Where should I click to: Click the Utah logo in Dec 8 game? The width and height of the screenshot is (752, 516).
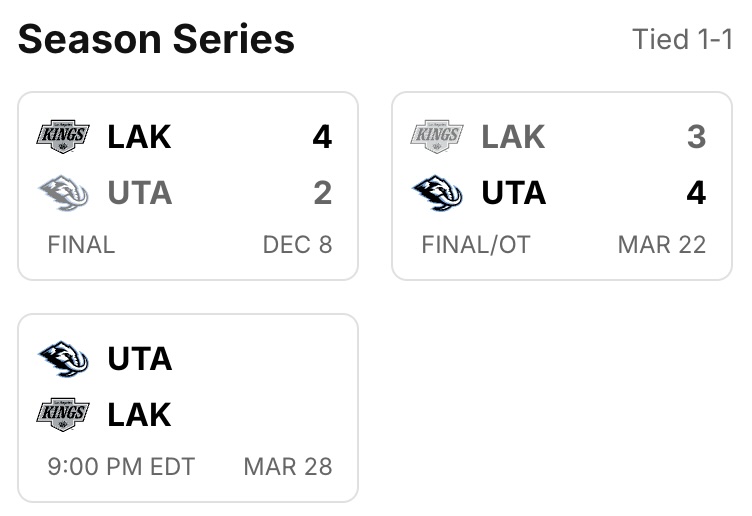[x=63, y=192]
